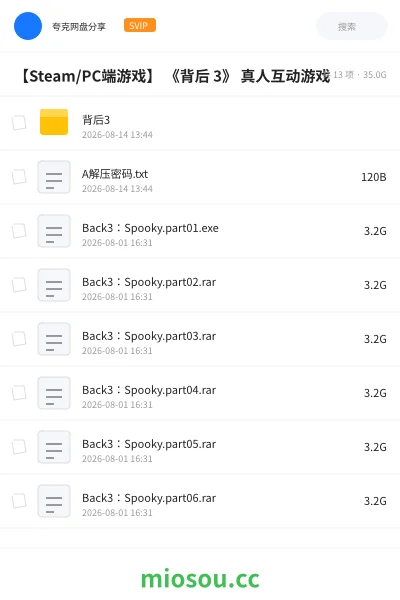Click the Spooky.part01.exe file icon
The image size is (400, 600).
click(54, 231)
